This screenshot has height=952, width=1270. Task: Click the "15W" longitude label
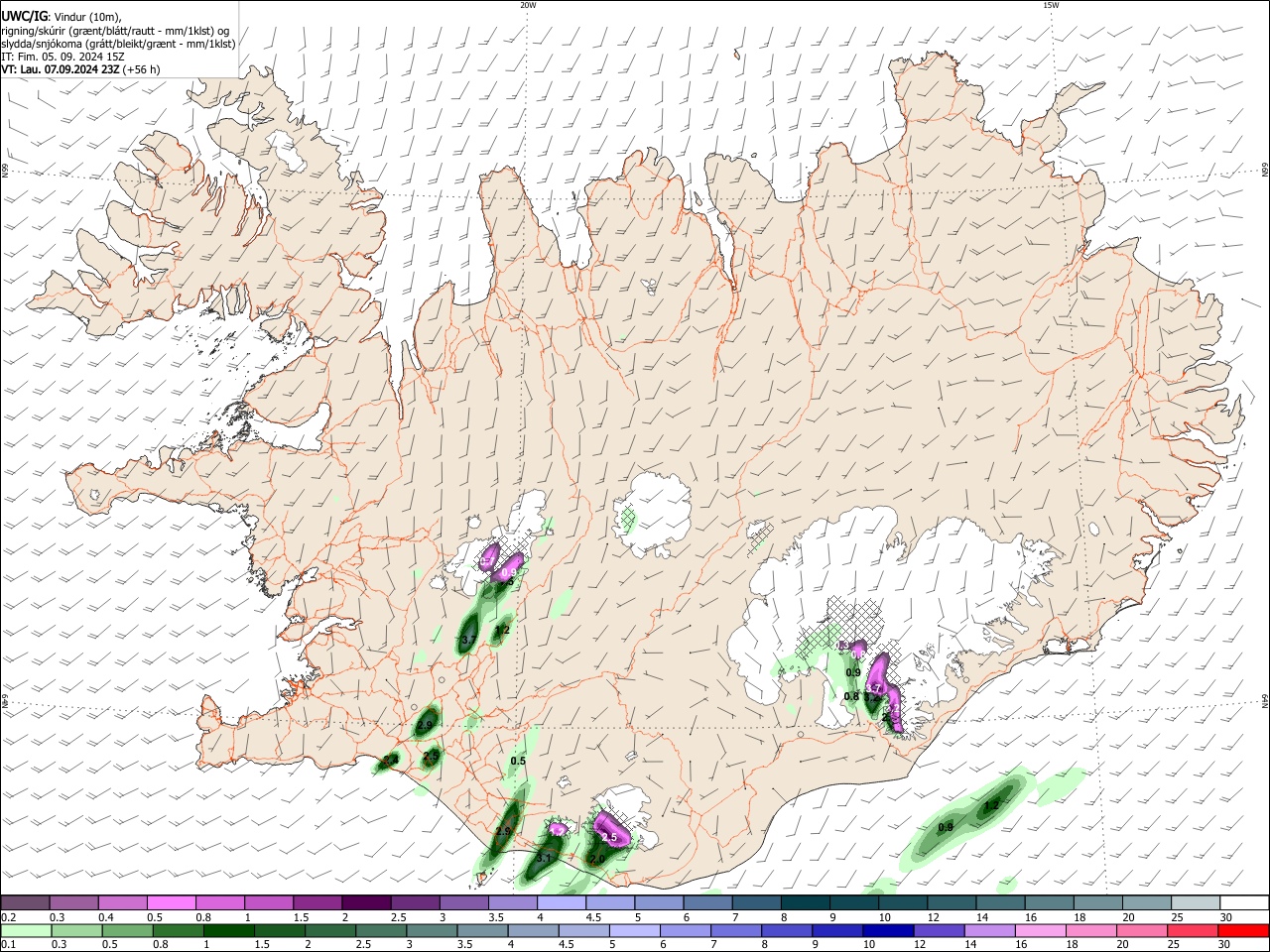pyautogui.click(x=1051, y=5)
